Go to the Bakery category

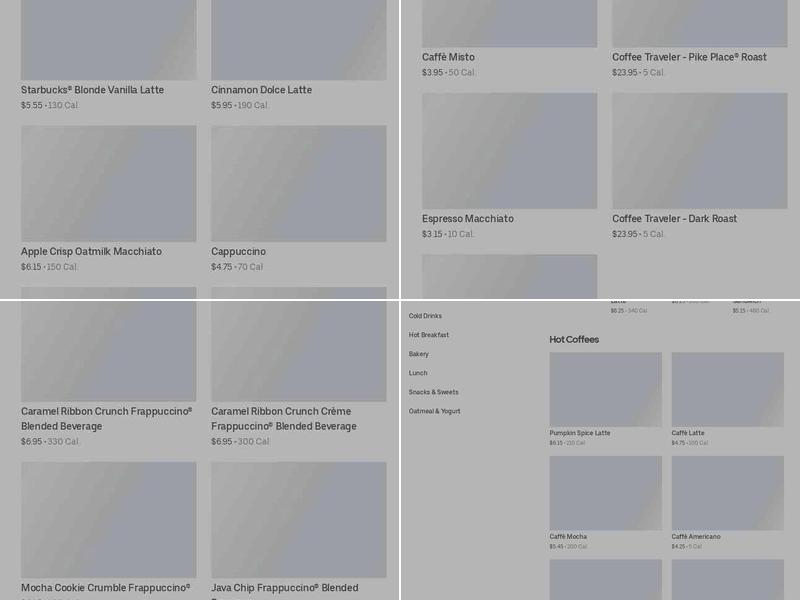point(418,354)
